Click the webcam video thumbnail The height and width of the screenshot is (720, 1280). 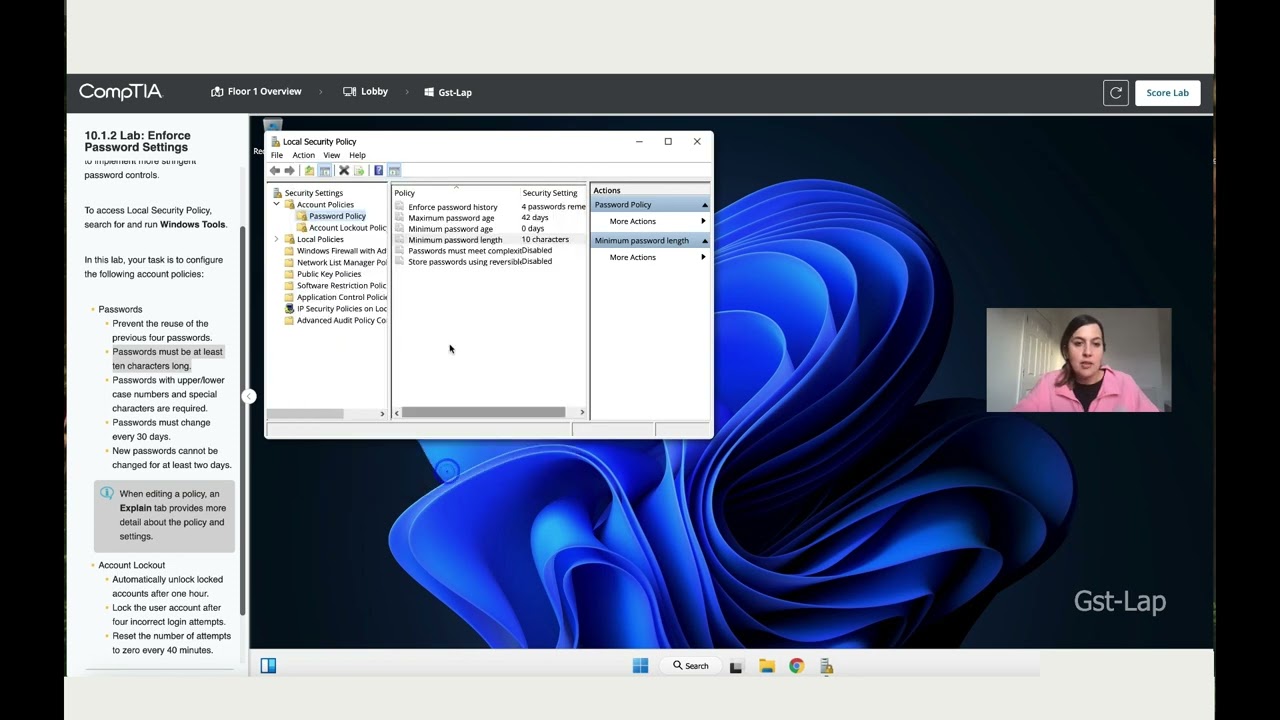click(x=1078, y=360)
